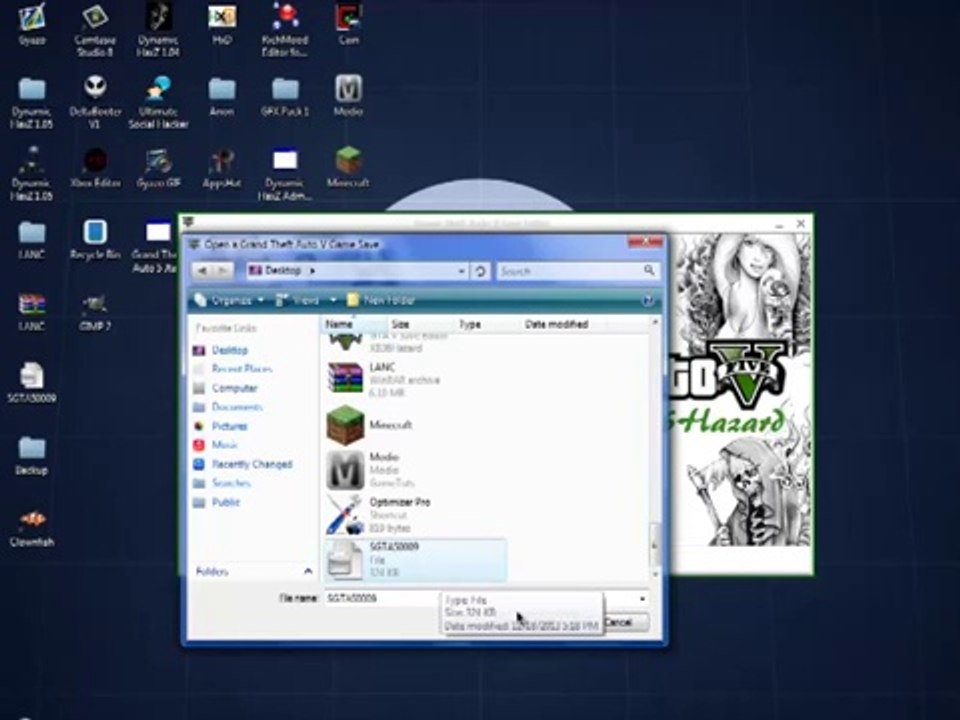Open the Gyazo GIF desktop shortcut
The image size is (960, 720).
(x=158, y=168)
